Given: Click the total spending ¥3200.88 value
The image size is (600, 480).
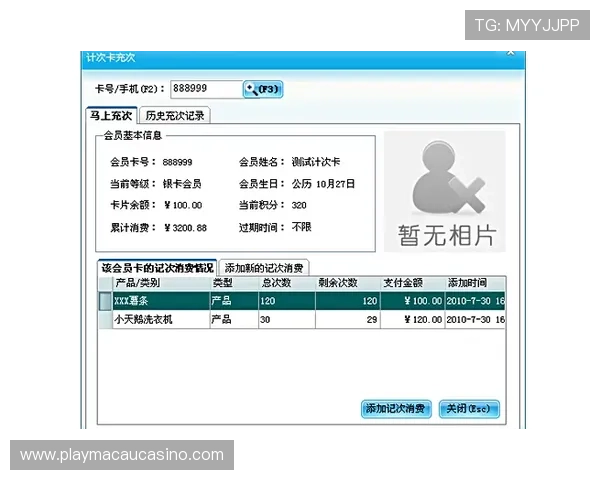Looking at the screenshot, I should [186, 228].
